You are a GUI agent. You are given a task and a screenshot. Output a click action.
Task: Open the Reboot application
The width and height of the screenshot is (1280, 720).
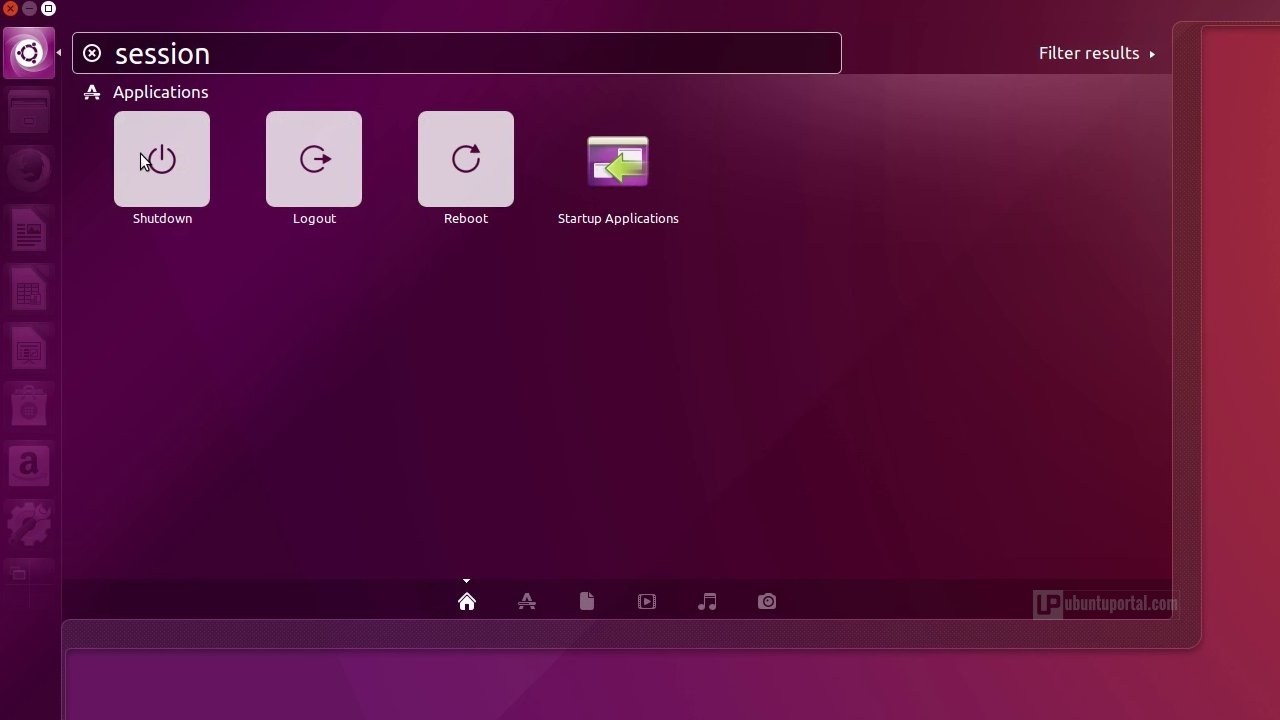click(x=466, y=159)
